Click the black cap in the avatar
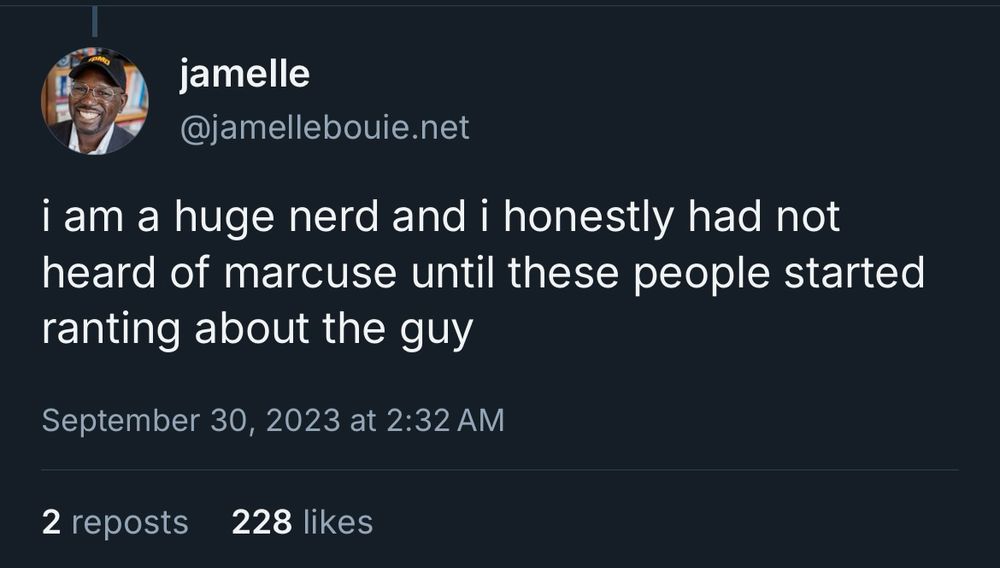The image size is (1000, 568). tap(98, 69)
